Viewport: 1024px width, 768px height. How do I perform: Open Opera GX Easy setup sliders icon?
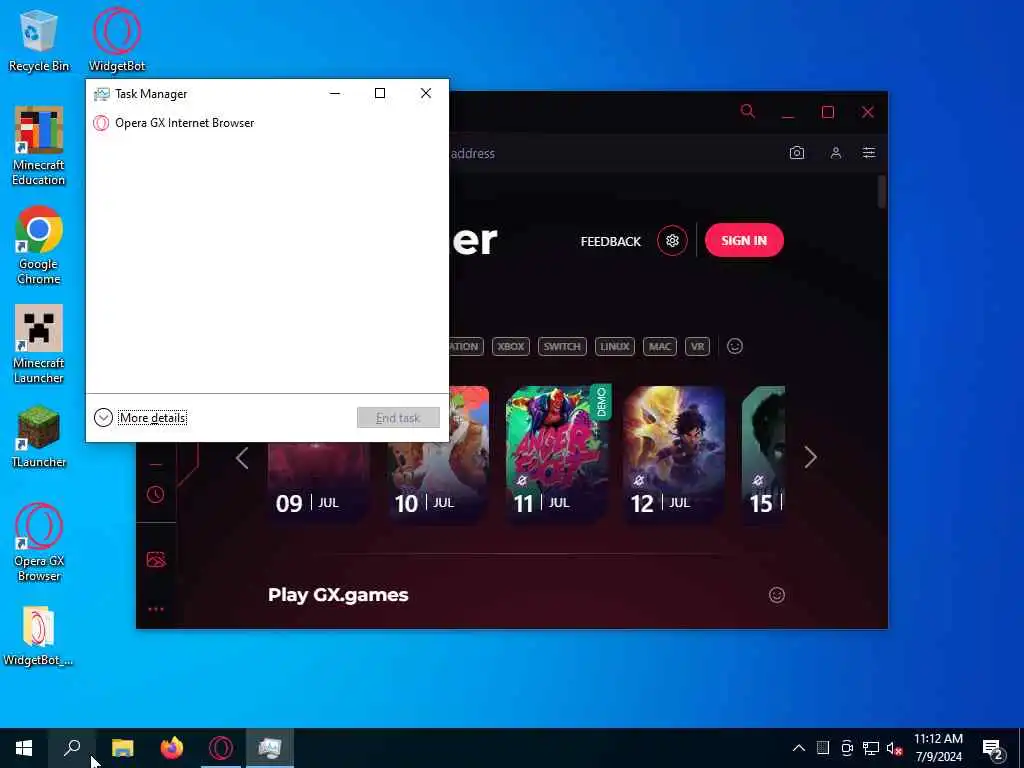(x=869, y=153)
